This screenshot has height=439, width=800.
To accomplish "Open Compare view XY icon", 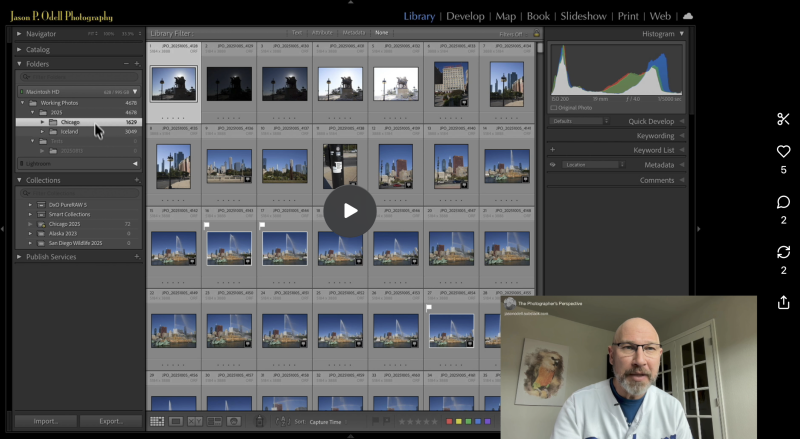I will click(195, 421).
